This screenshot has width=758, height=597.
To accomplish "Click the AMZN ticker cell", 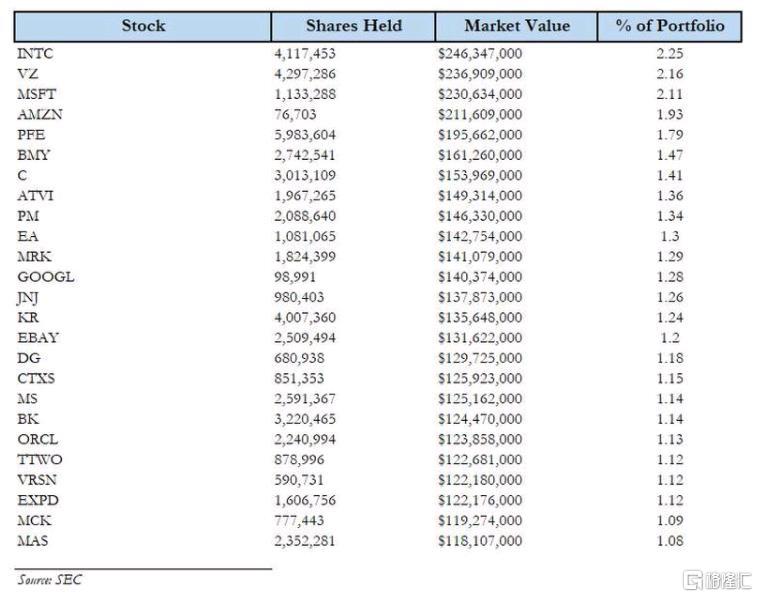I will (40, 115).
